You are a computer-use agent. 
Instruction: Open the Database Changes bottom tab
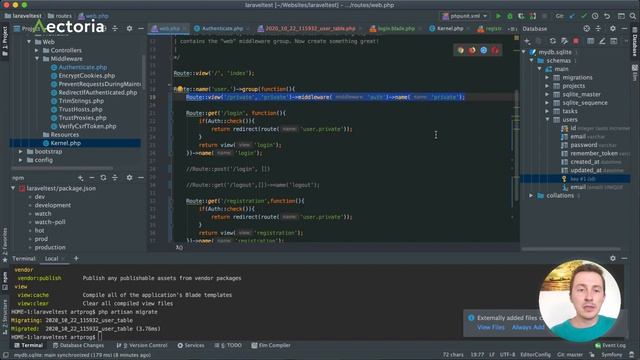click(x=78, y=345)
